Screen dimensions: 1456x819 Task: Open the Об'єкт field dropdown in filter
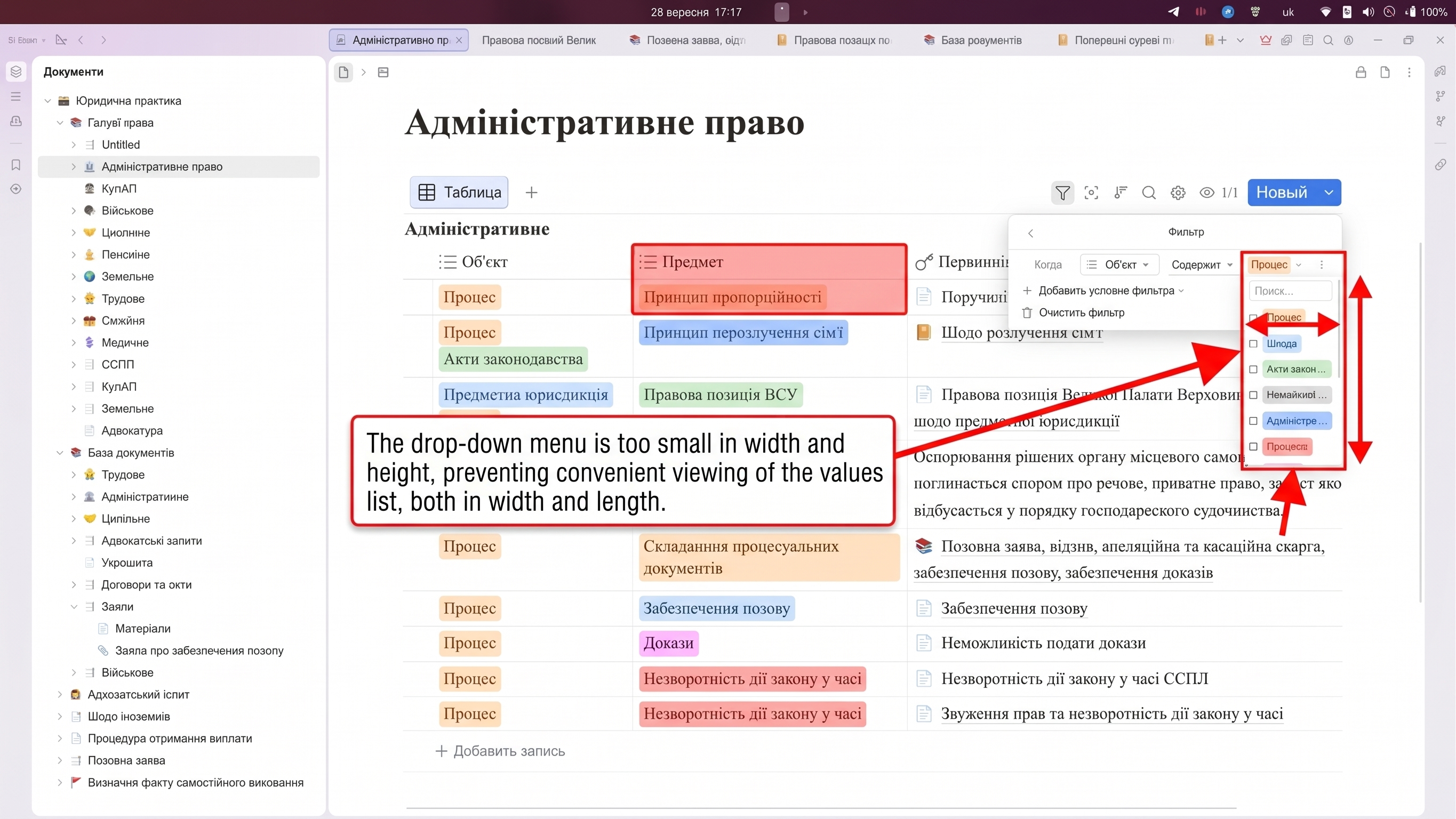[1118, 264]
